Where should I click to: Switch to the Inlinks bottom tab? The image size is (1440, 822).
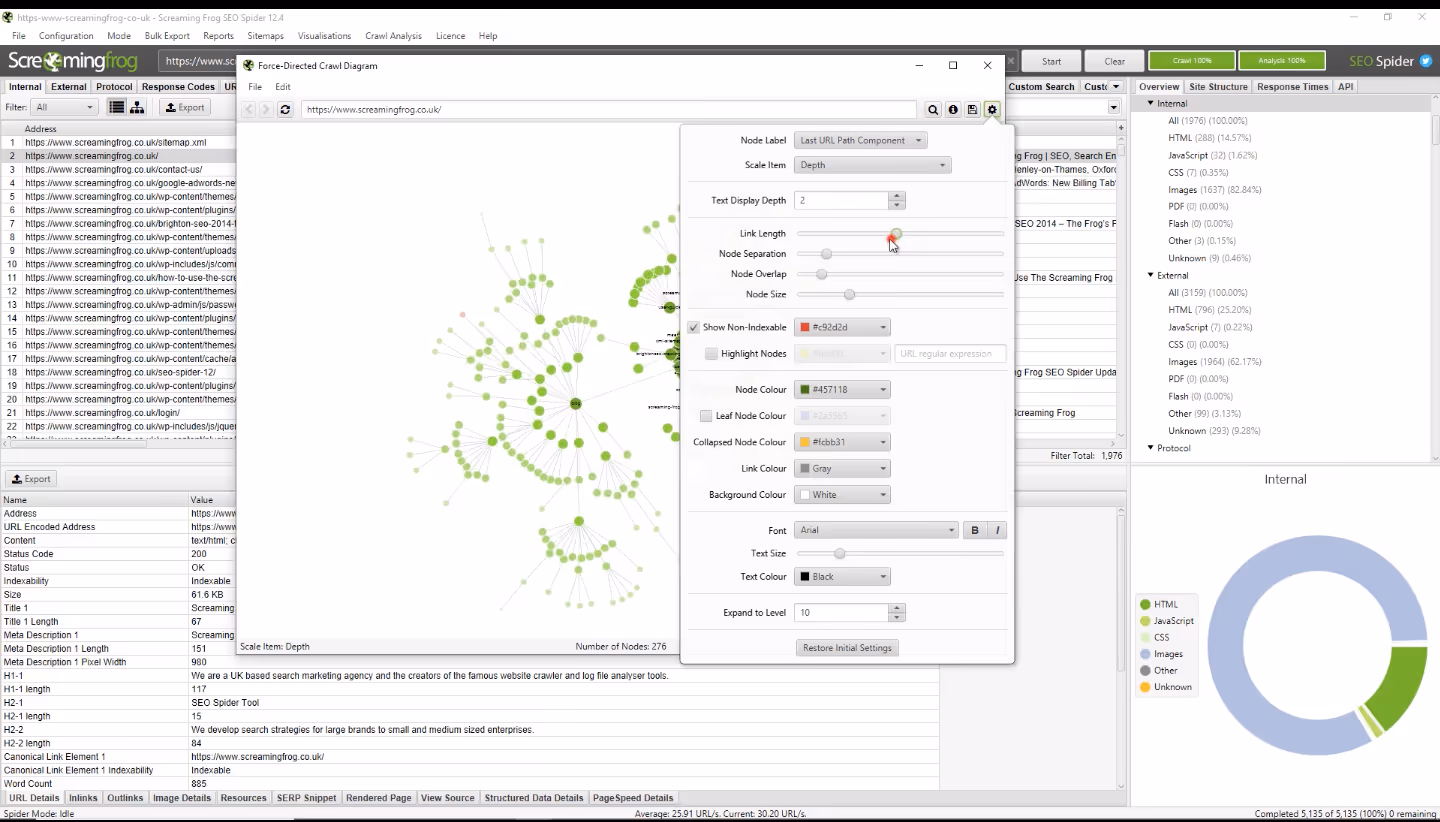coord(83,798)
